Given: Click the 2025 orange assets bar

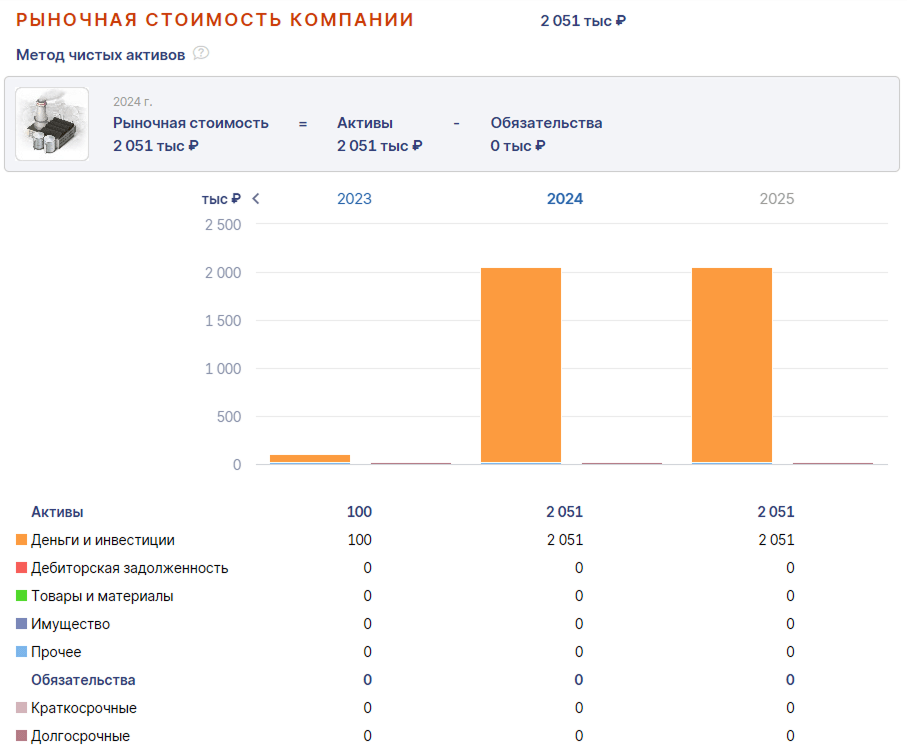Looking at the screenshot, I should 732,365.
